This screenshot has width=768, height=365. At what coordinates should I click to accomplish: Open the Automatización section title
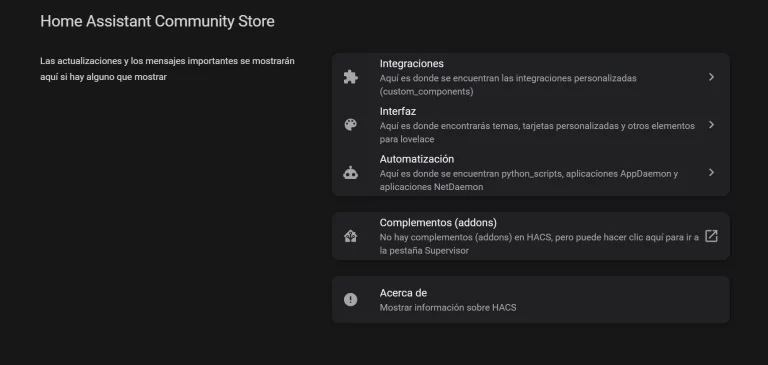417,159
